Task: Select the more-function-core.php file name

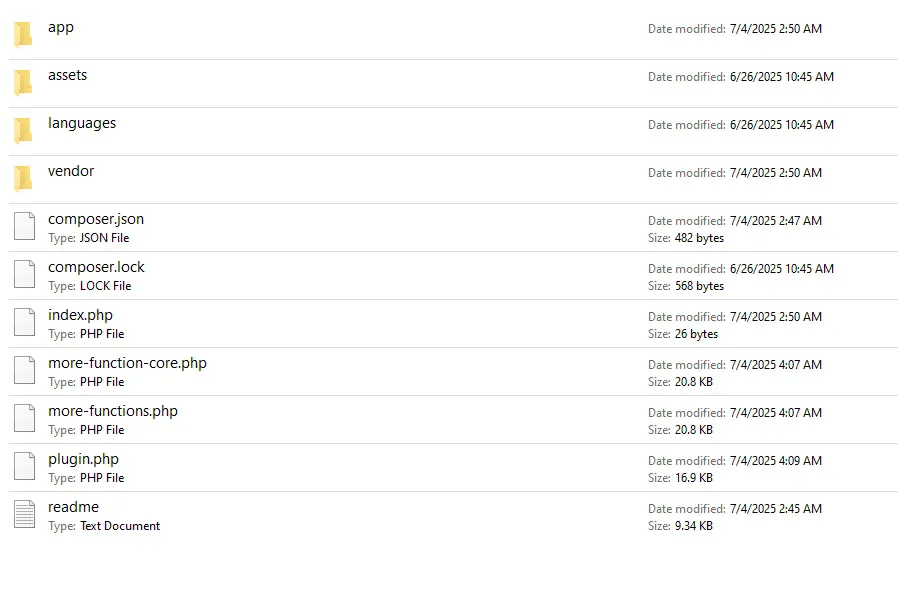Action: coord(127,364)
